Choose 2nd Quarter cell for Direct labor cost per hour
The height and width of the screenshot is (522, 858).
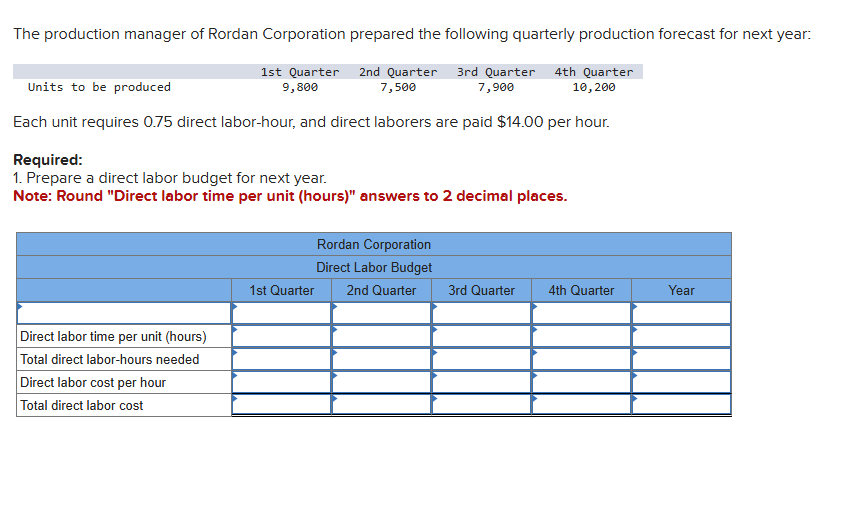pyautogui.click(x=381, y=382)
